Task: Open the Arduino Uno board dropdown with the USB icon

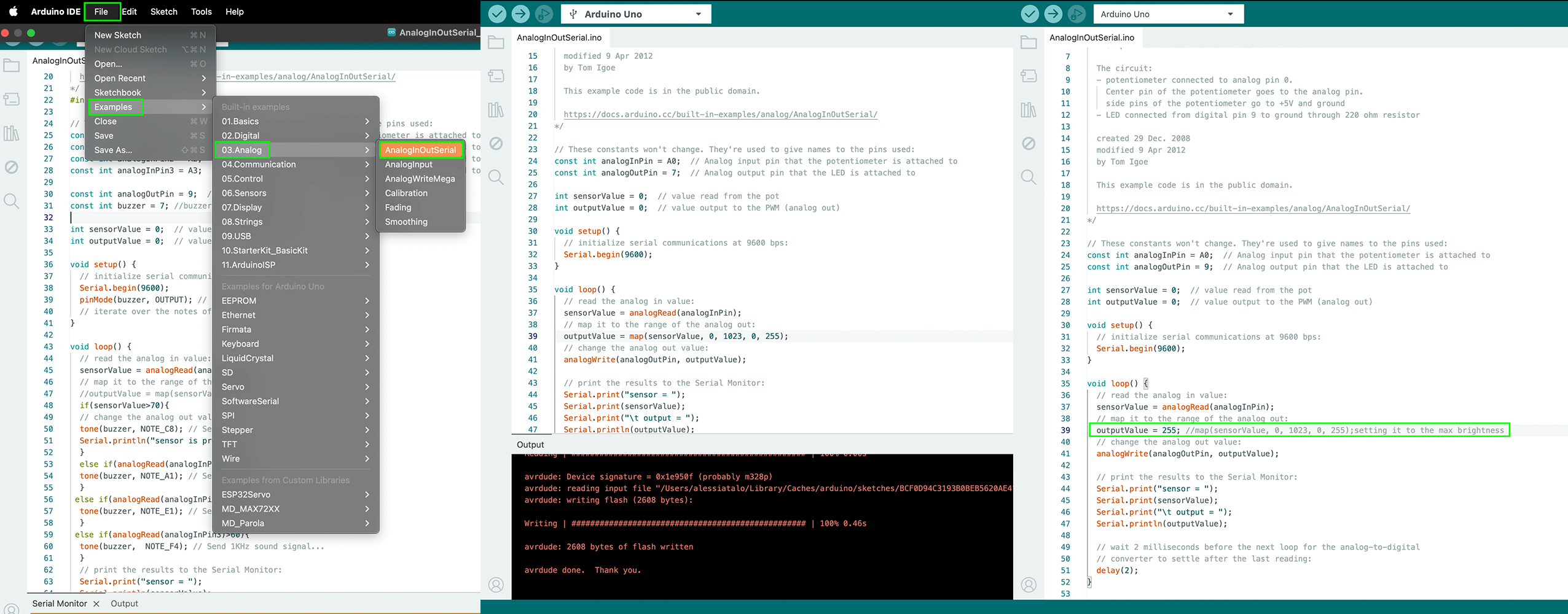Action: point(635,14)
